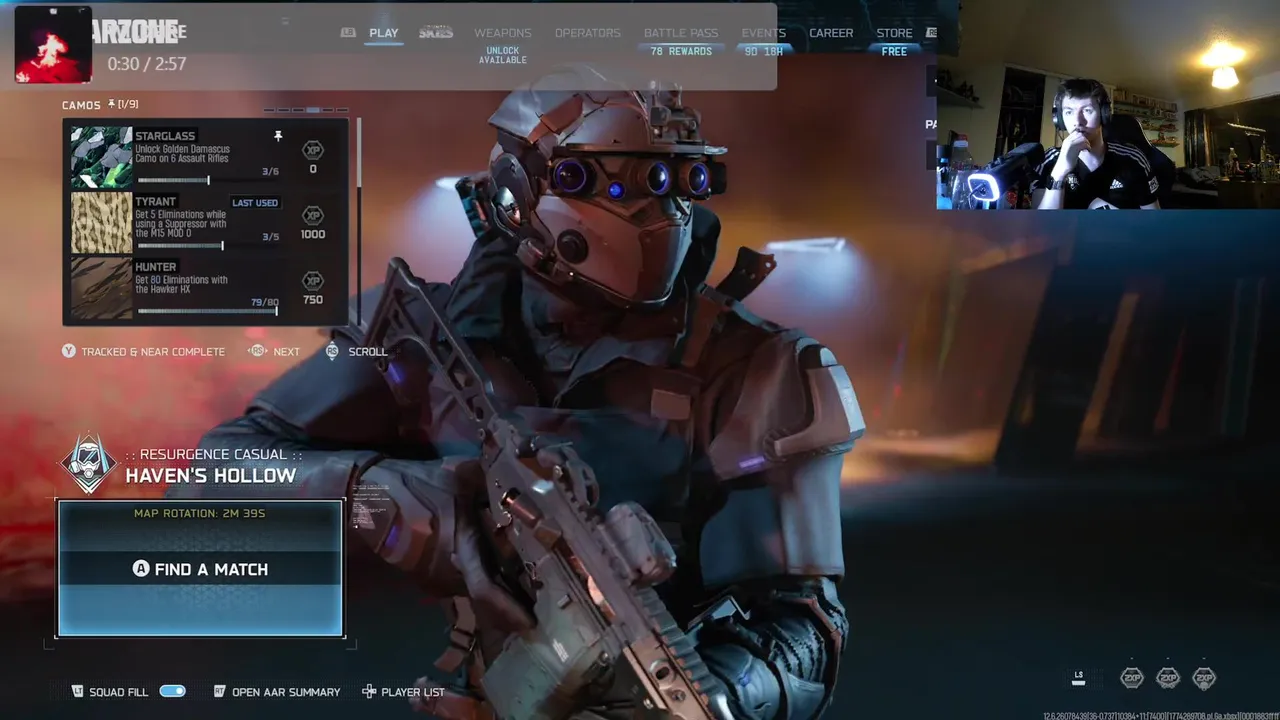This screenshot has height=720, width=1280.
Task: Open the BATTLE PASS tab
Action: pyautogui.click(x=680, y=33)
